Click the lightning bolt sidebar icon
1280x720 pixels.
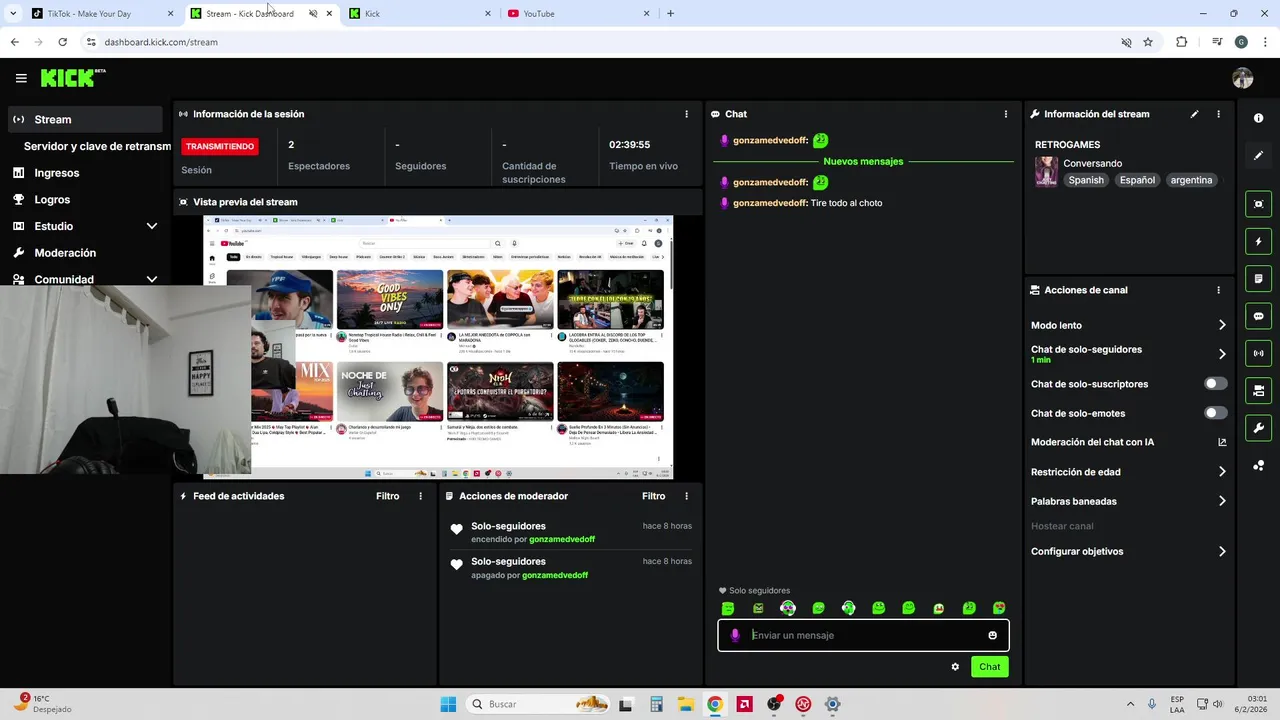click(1258, 241)
